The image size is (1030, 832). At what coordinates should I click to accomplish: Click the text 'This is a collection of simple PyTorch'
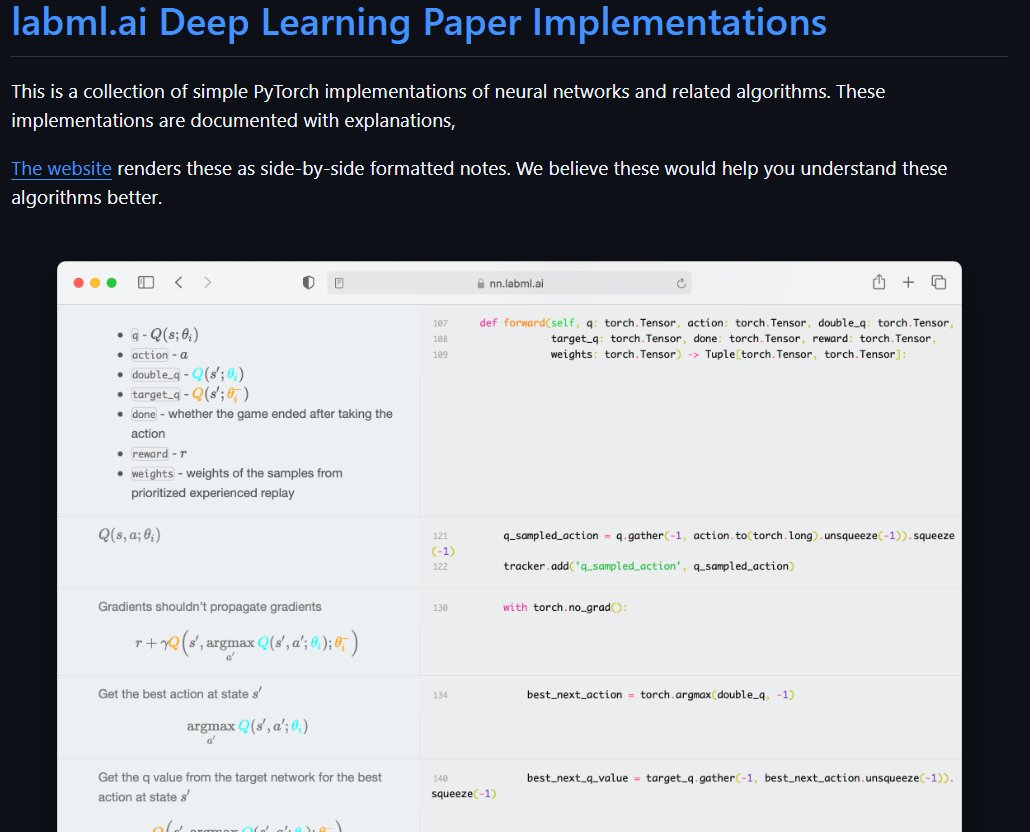[x=164, y=92]
